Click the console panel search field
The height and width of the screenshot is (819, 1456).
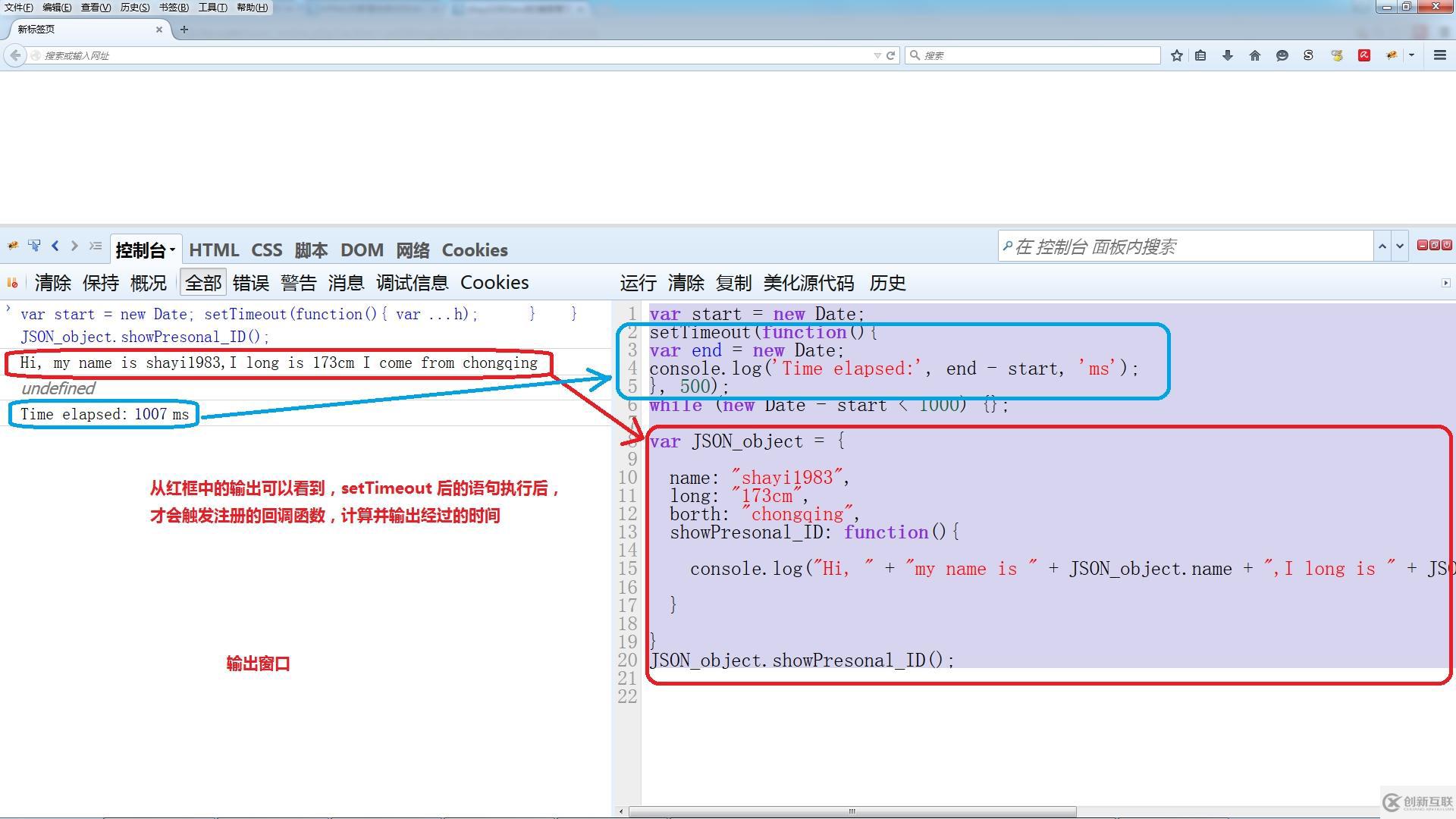point(1185,246)
